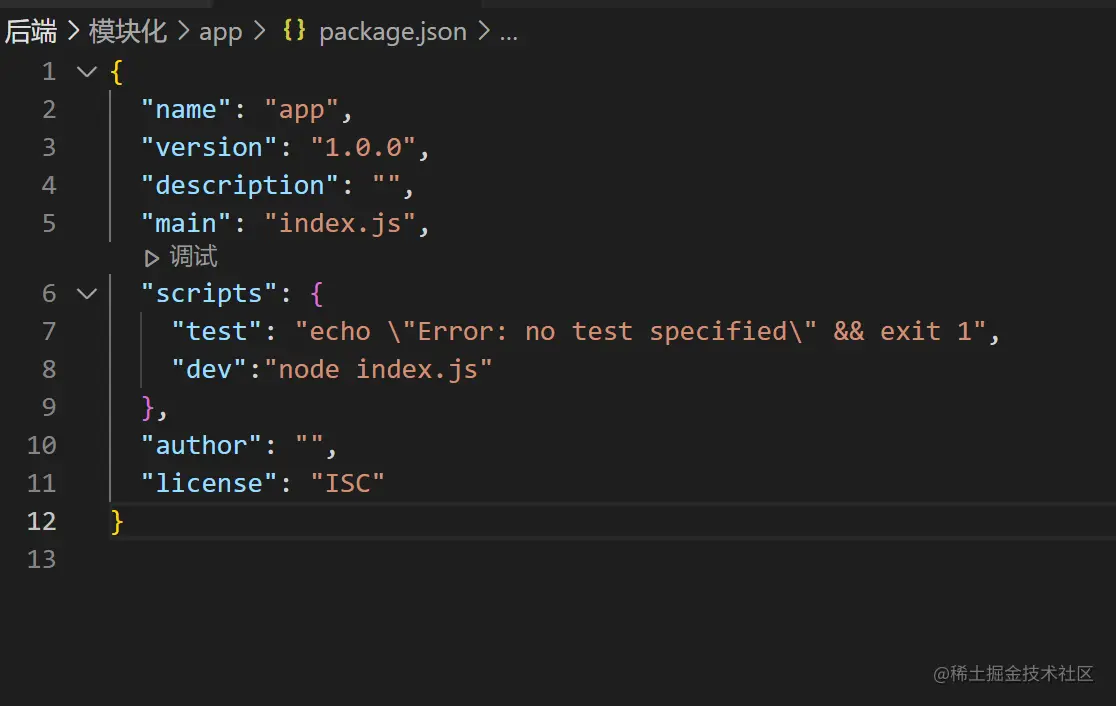The image size is (1116, 706).
Task: Click line number 7 in gutter
Action: pos(49,332)
